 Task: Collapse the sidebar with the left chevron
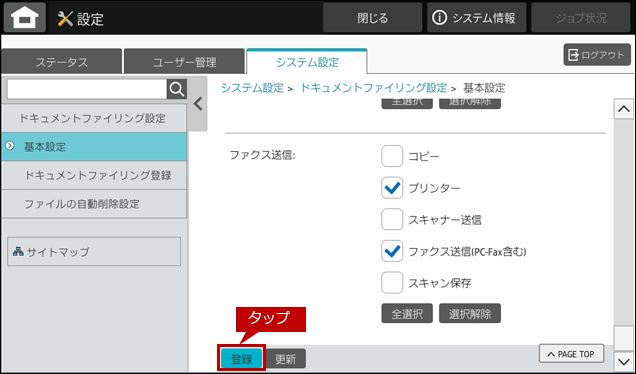point(198,104)
